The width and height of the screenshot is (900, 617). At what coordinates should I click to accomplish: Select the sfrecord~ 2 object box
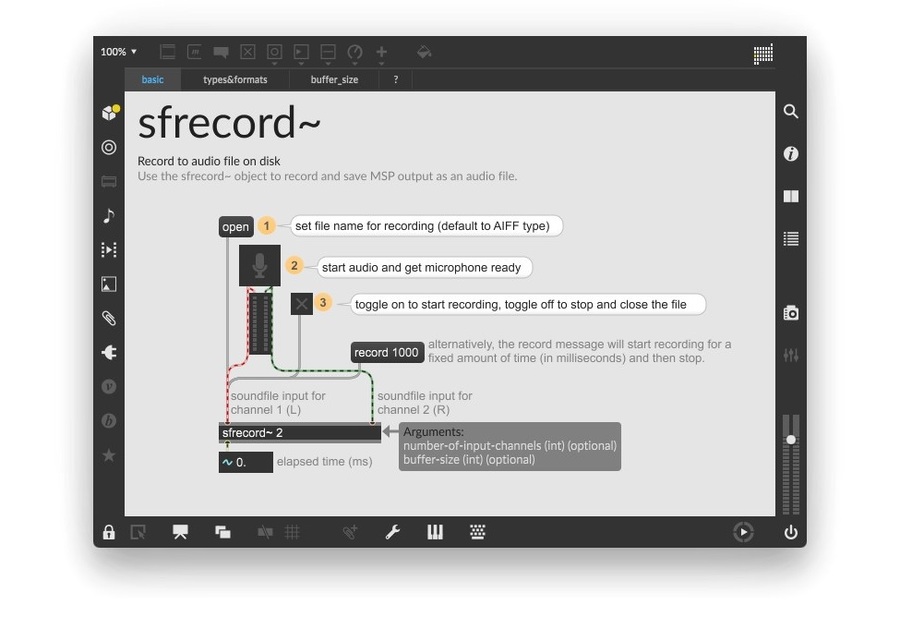pyautogui.click(x=300, y=433)
